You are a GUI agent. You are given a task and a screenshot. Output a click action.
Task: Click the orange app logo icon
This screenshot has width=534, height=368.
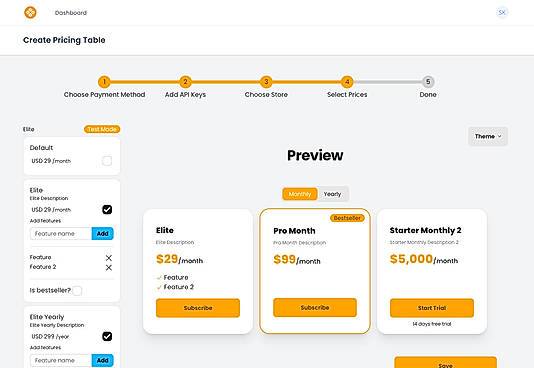[x=30, y=13]
